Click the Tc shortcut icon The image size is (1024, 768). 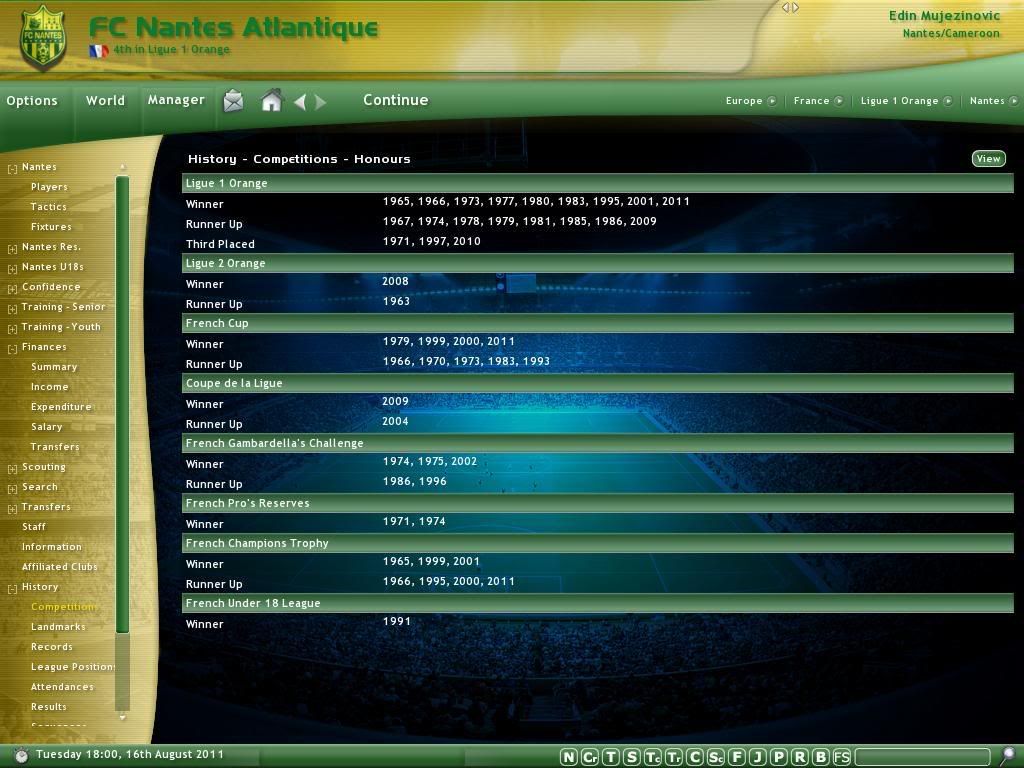(x=652, y=757)
